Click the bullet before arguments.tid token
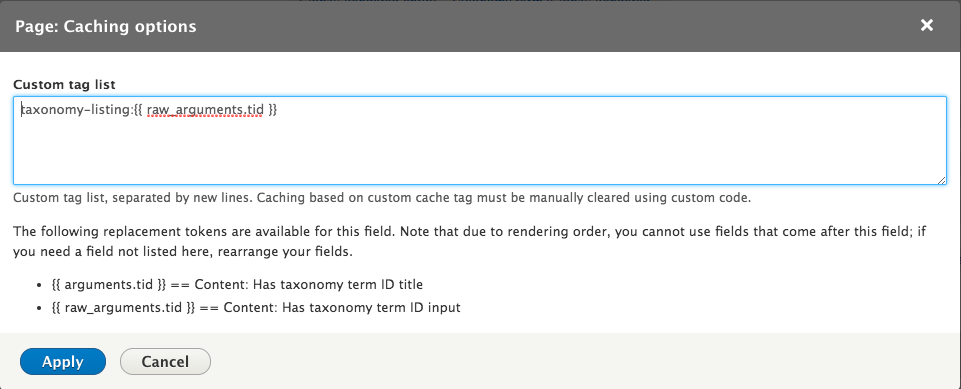Viewport: 961px width, 389px height. click(39, 285)
